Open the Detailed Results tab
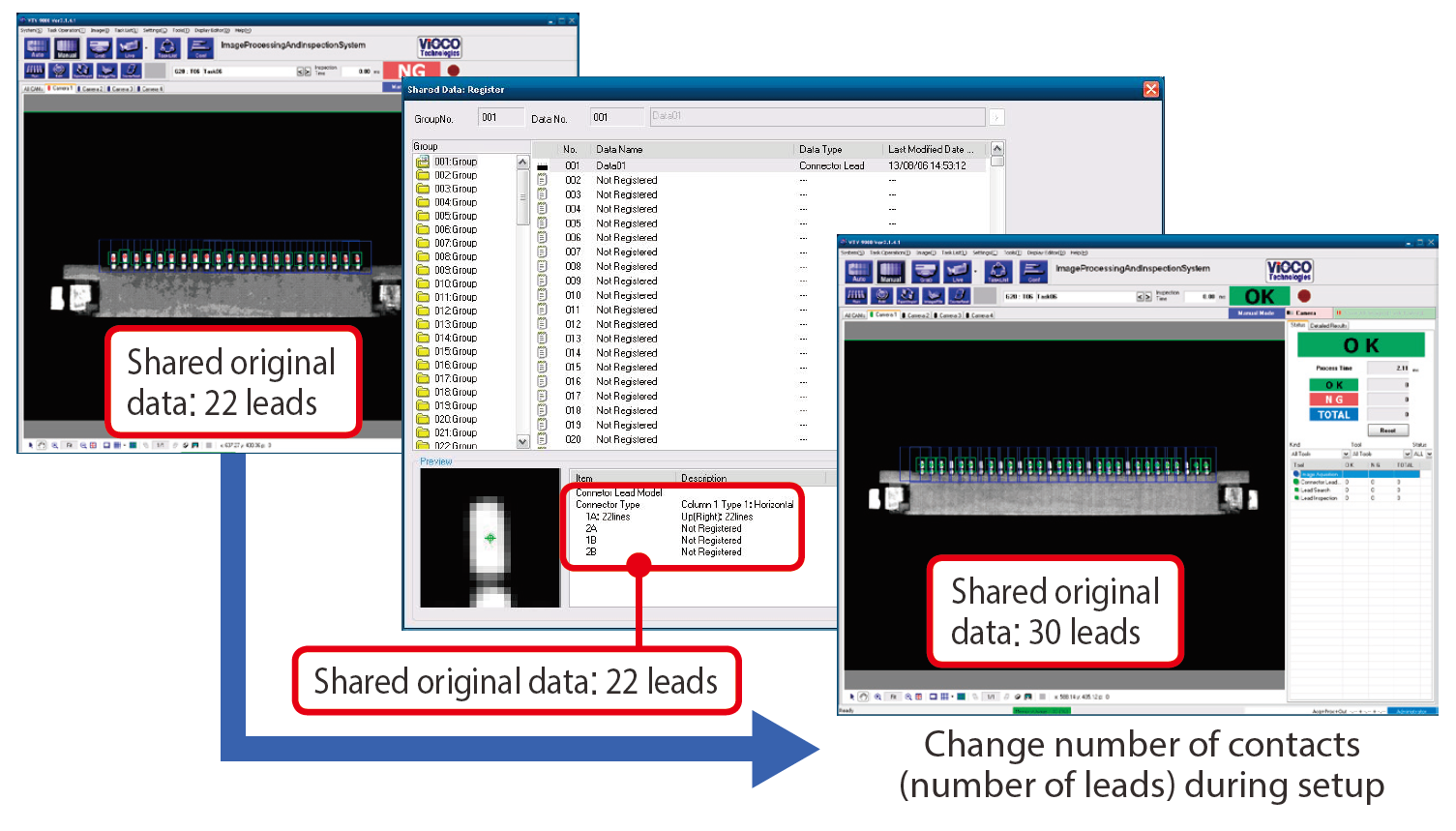The image size is (1456, 831). pyautogui.click(x=1328, y=326)
